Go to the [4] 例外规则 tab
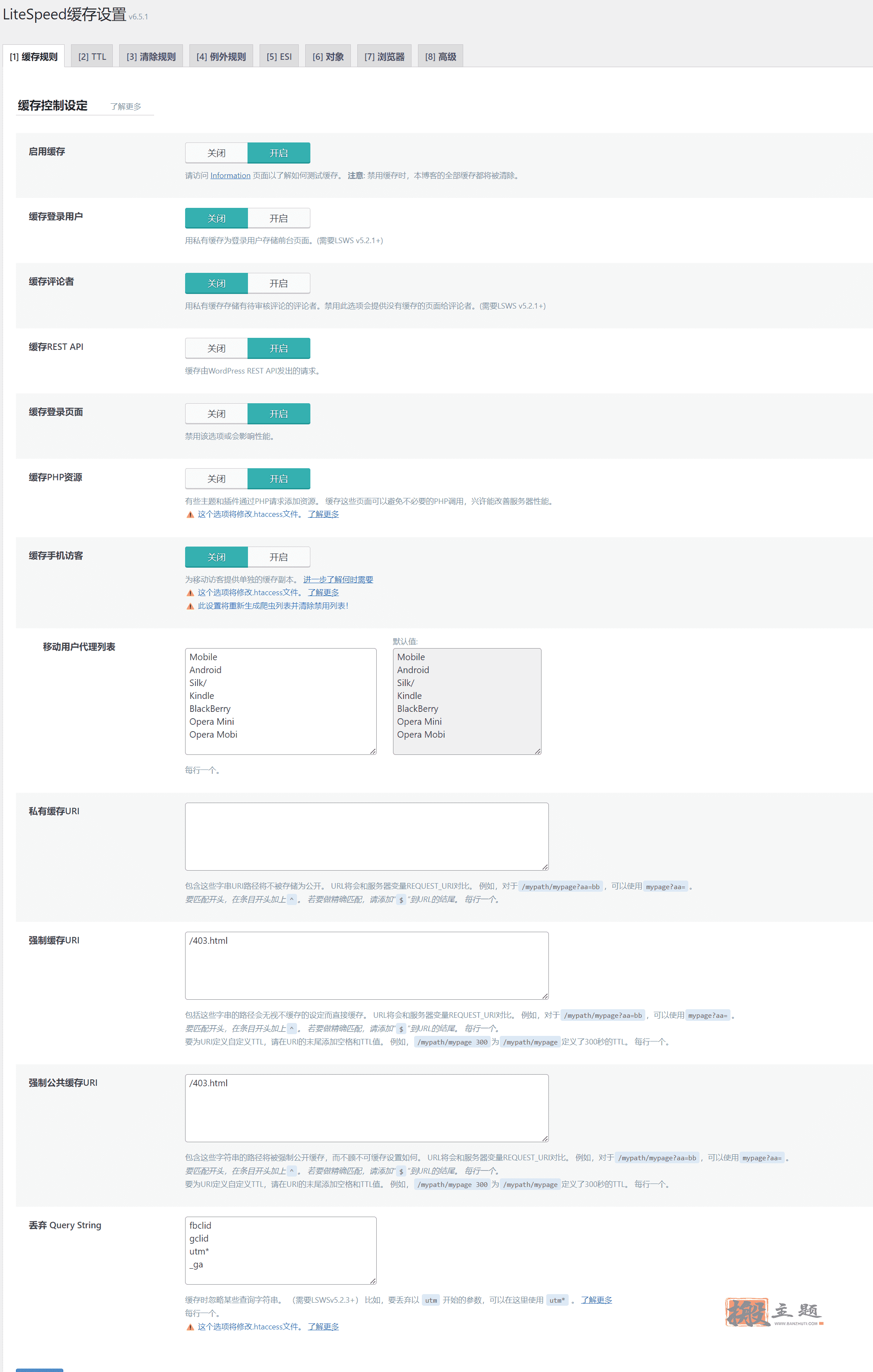The image size is (873, 1372). coord(221,56)
